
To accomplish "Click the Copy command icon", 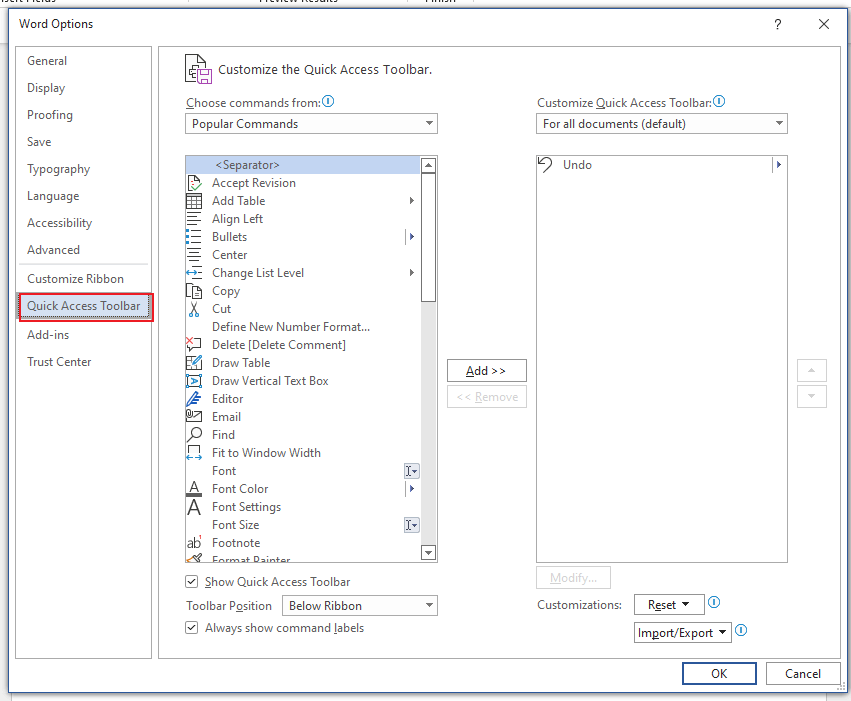I will coord(194,291).
